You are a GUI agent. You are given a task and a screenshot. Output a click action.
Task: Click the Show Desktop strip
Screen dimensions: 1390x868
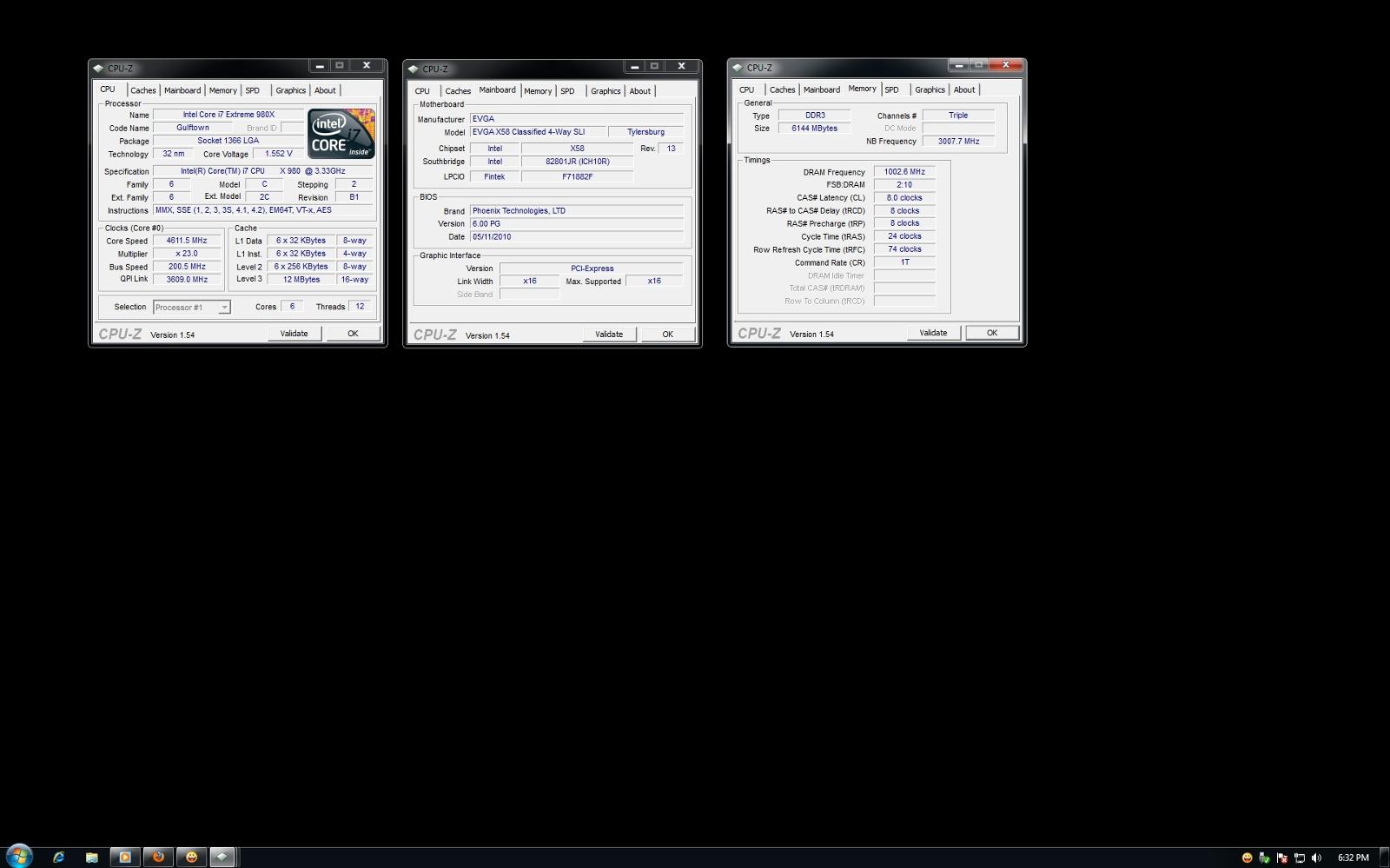point(1384,858)
